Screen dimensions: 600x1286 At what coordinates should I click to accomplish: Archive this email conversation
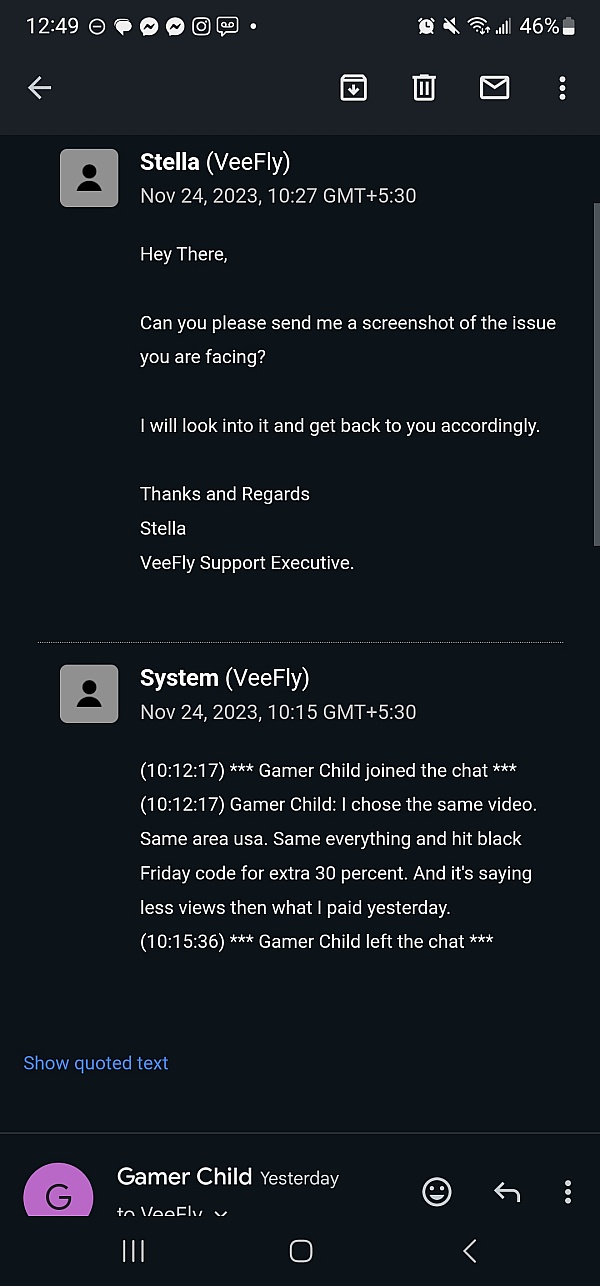[x=353, y=88]
